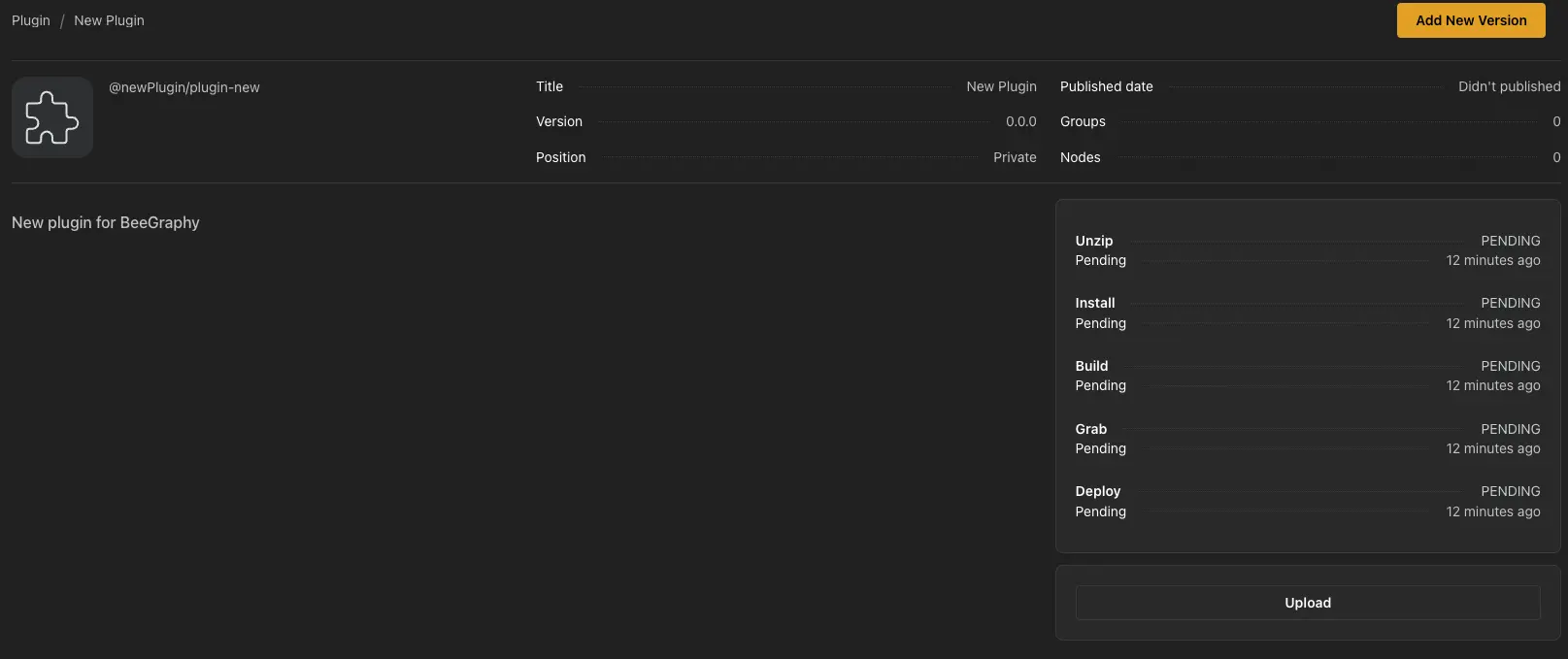Image resolution: width=1568 pixels, height=659 pixels.
Task: Click the Groups field label
Action: coord(1083,121)
